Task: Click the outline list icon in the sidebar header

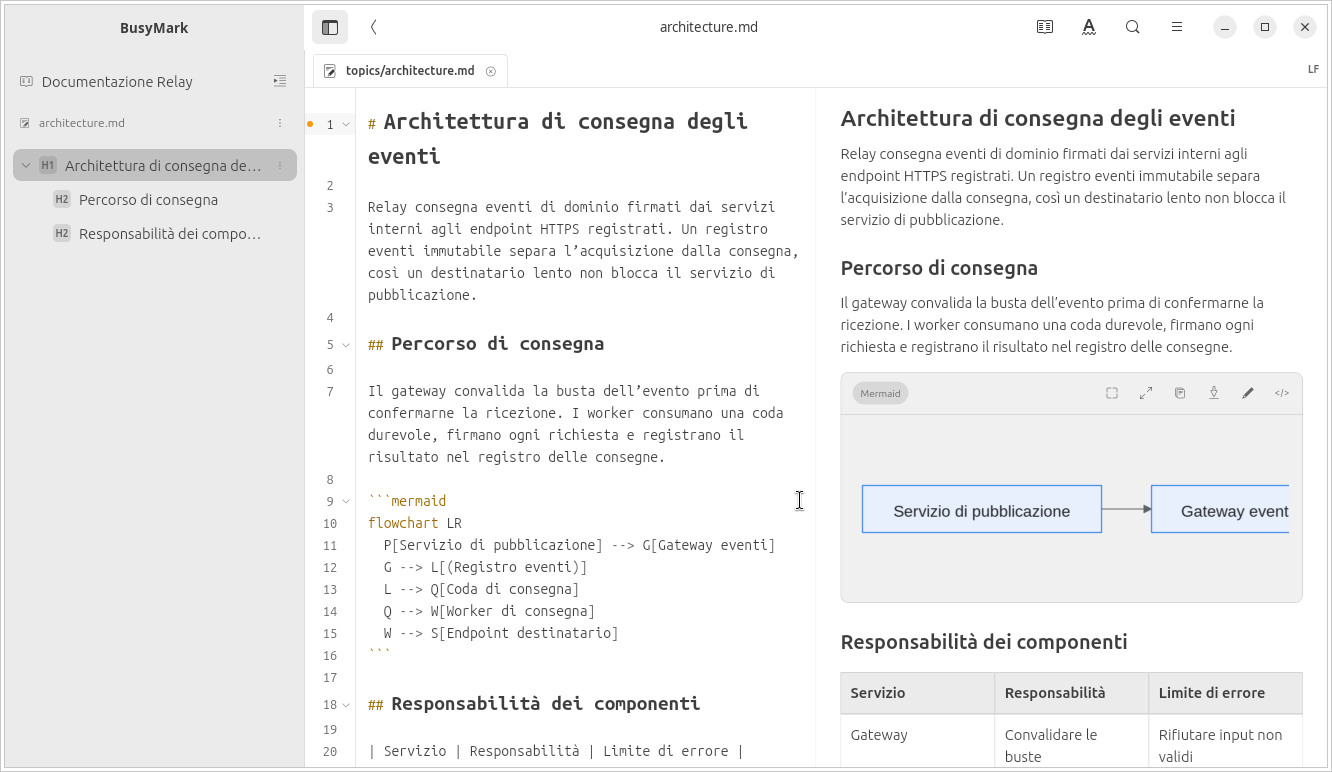Action: (280, 81)
